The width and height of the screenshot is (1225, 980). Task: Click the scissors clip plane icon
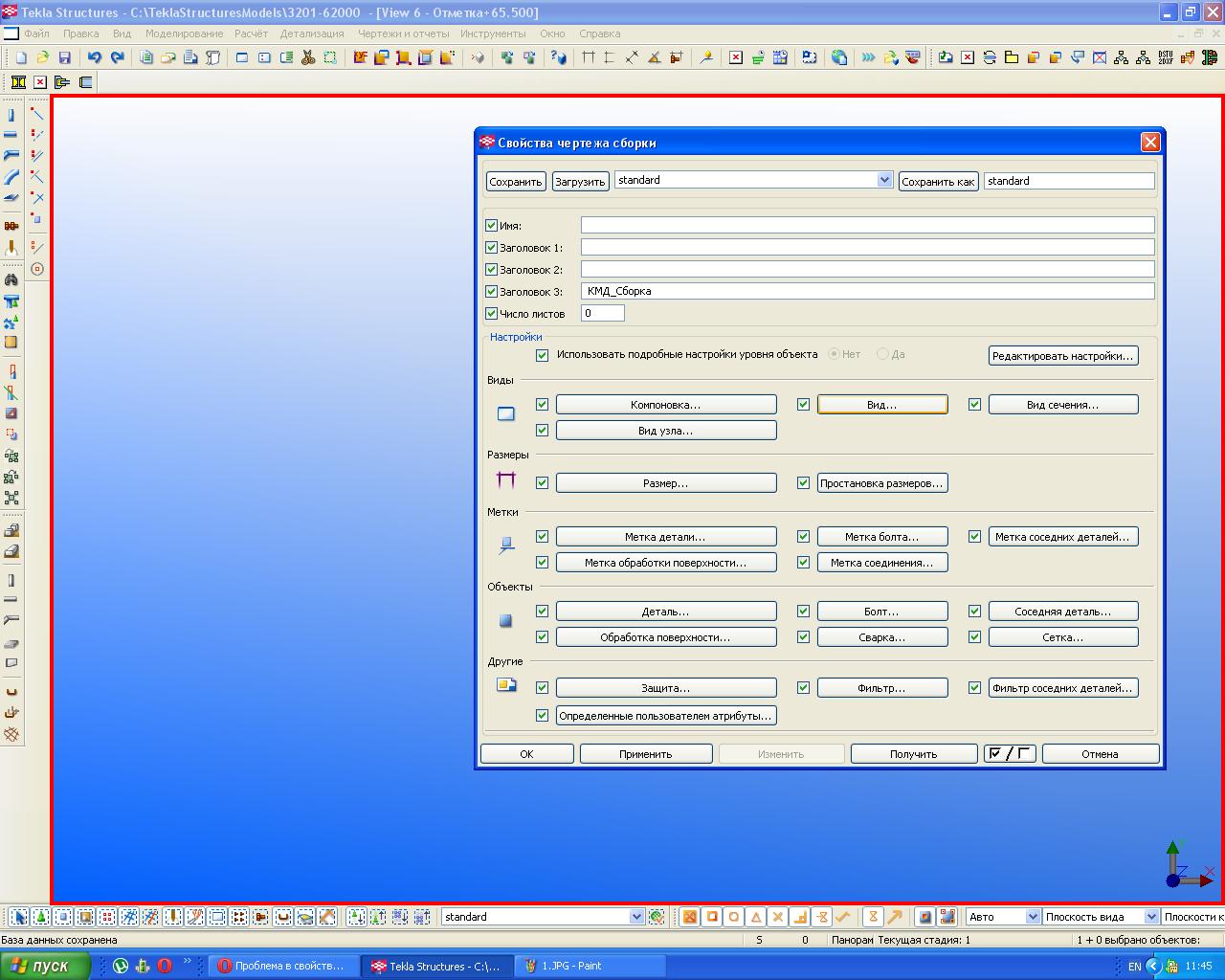308,57
